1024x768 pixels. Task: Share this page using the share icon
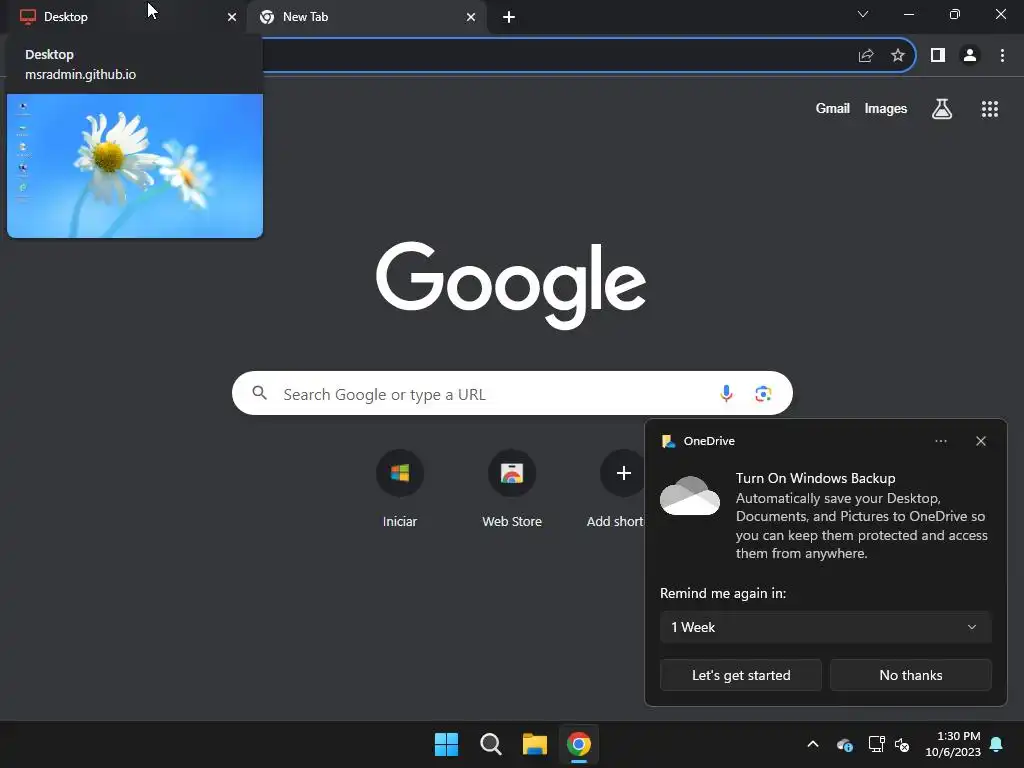[866, 56]
